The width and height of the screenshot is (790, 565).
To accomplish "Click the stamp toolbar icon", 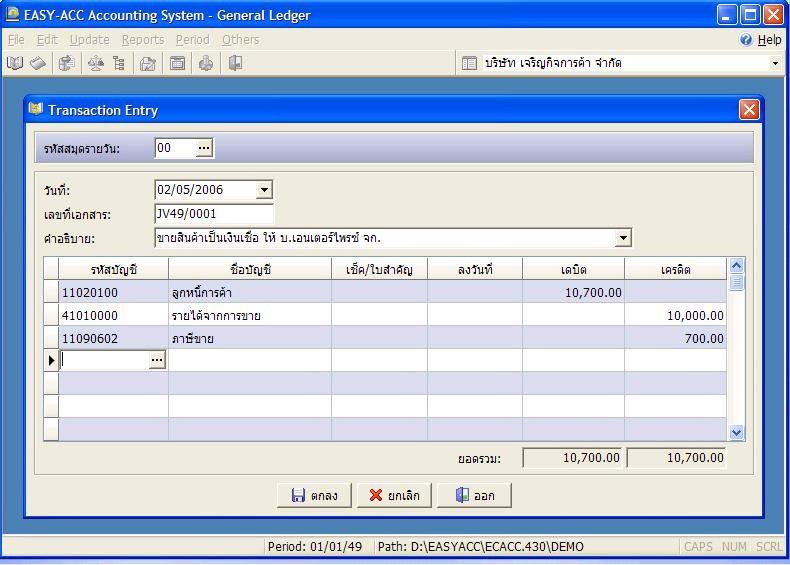I will [x=206, y=64].
